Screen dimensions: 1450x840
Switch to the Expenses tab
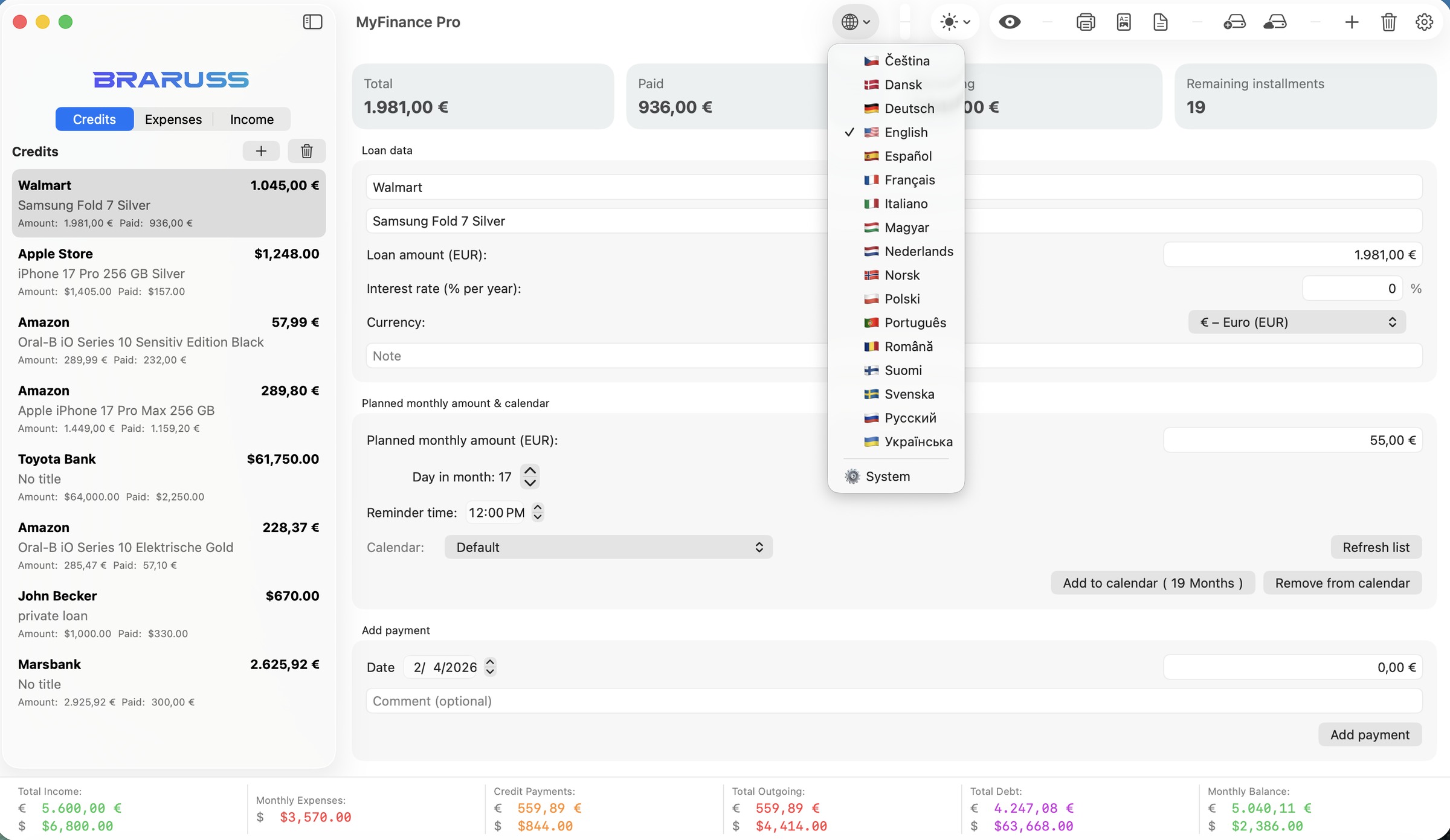173,120
